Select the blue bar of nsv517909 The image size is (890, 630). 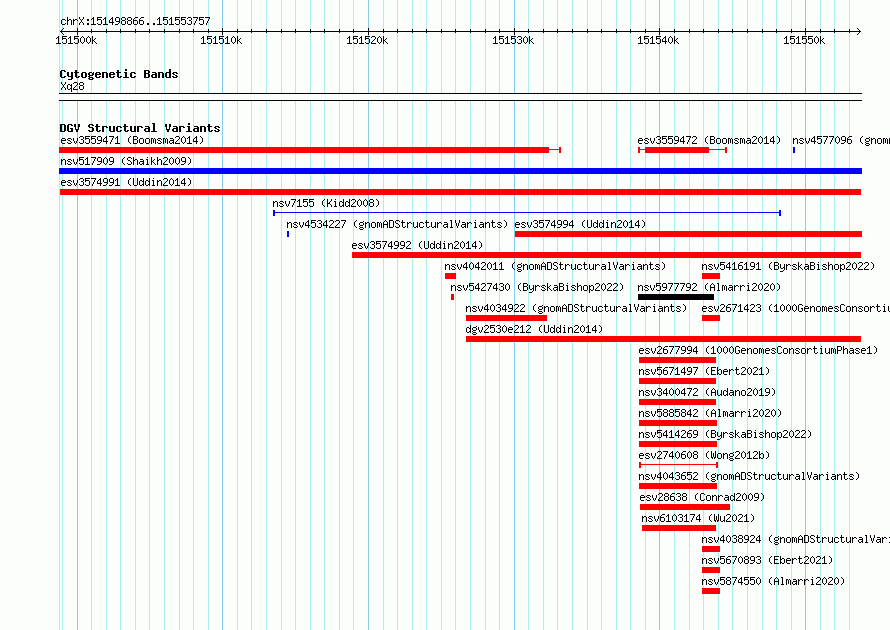460,171
